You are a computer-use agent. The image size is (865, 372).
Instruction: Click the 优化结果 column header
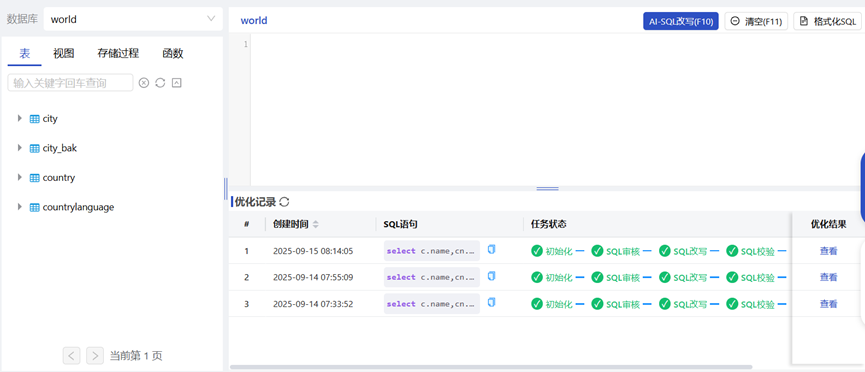coord(828,224)
